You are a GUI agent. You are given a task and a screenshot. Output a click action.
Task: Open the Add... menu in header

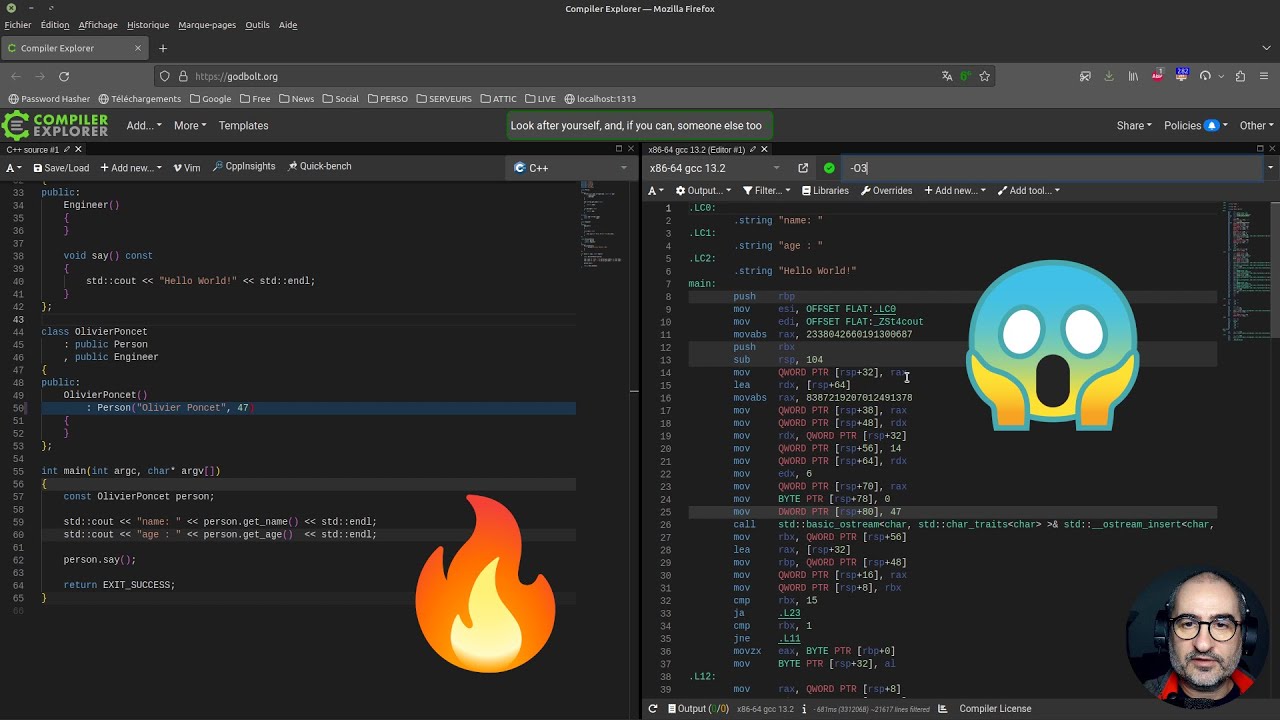tap(144, 126)
